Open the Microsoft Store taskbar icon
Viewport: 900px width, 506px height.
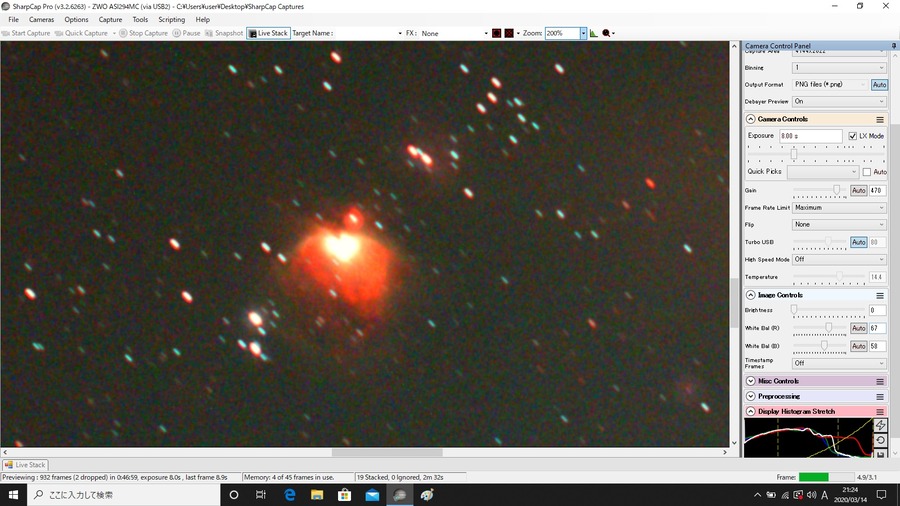[344, 495]
